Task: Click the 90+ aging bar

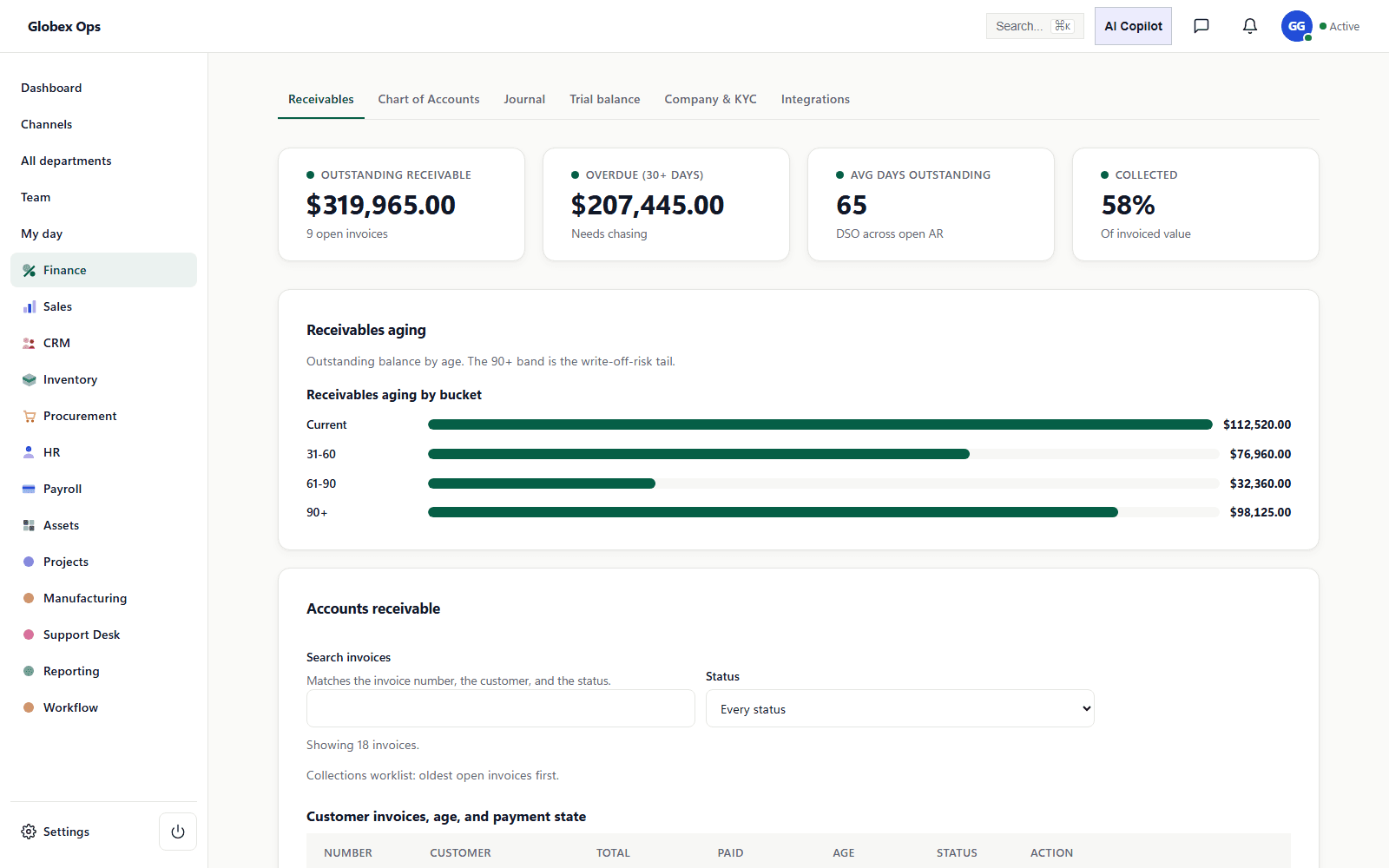Action: [773, 512]
